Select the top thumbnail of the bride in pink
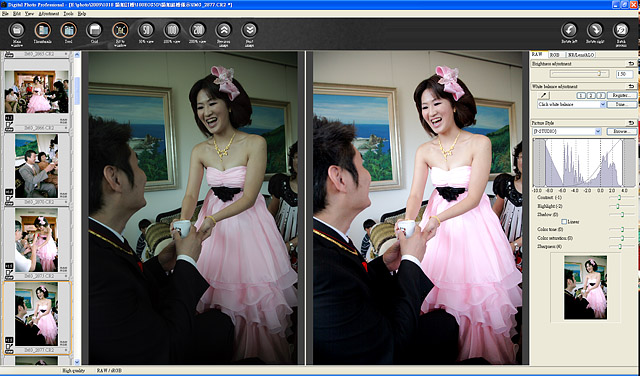Viewport: 640px width, 376px height. pyautogui.click(x=37, y=92)
